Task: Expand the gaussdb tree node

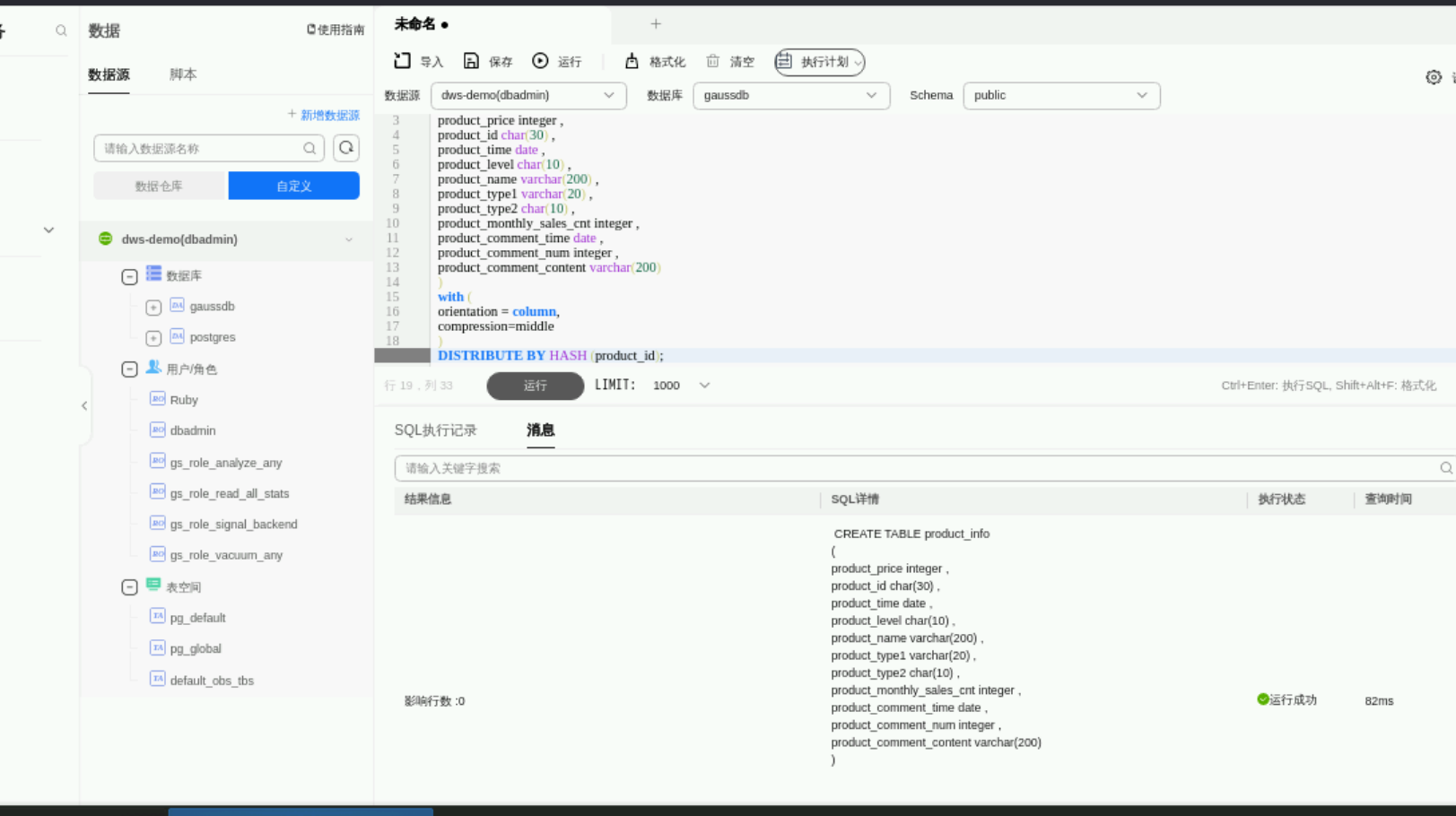Action: (153, 308)
